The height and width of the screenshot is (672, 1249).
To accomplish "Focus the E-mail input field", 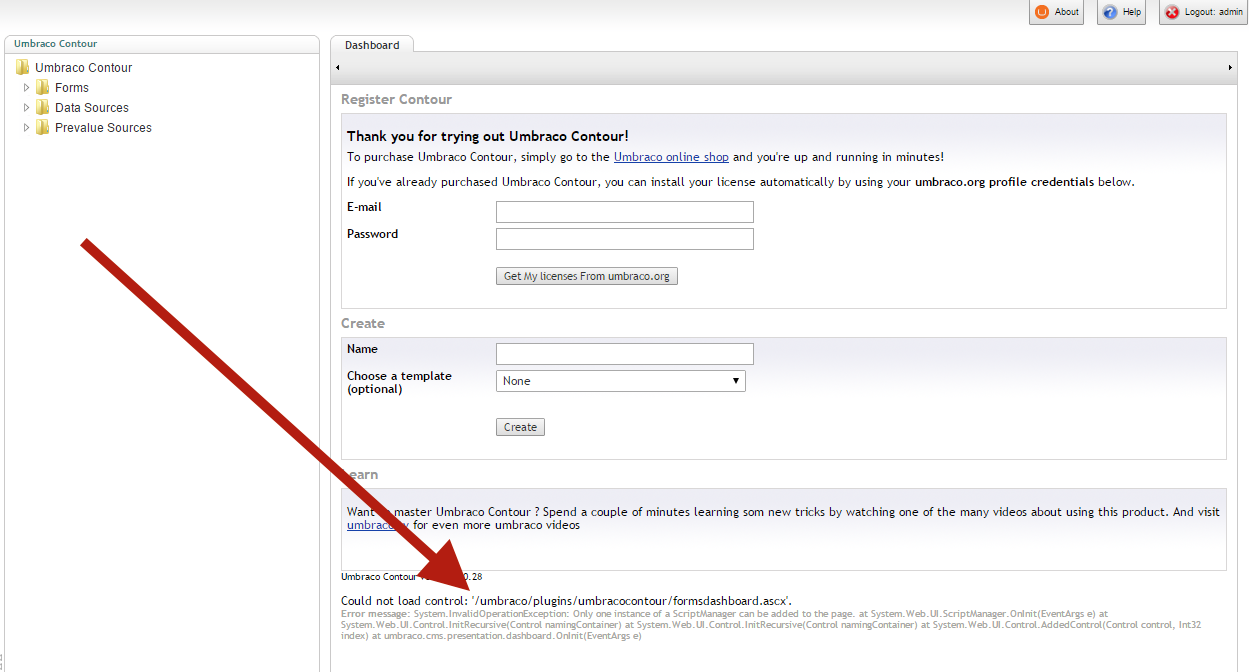I will tap(625, 212).
